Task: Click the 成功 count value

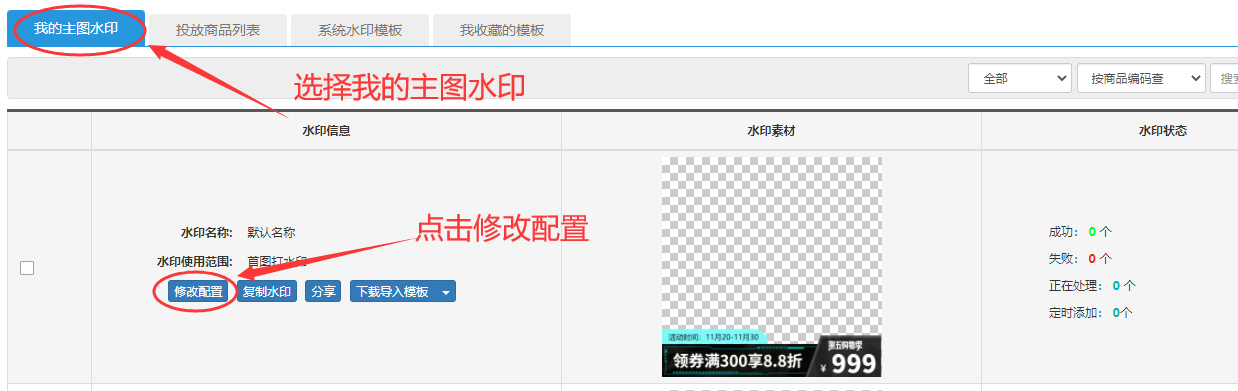Action: click(x=1093, y=231)
